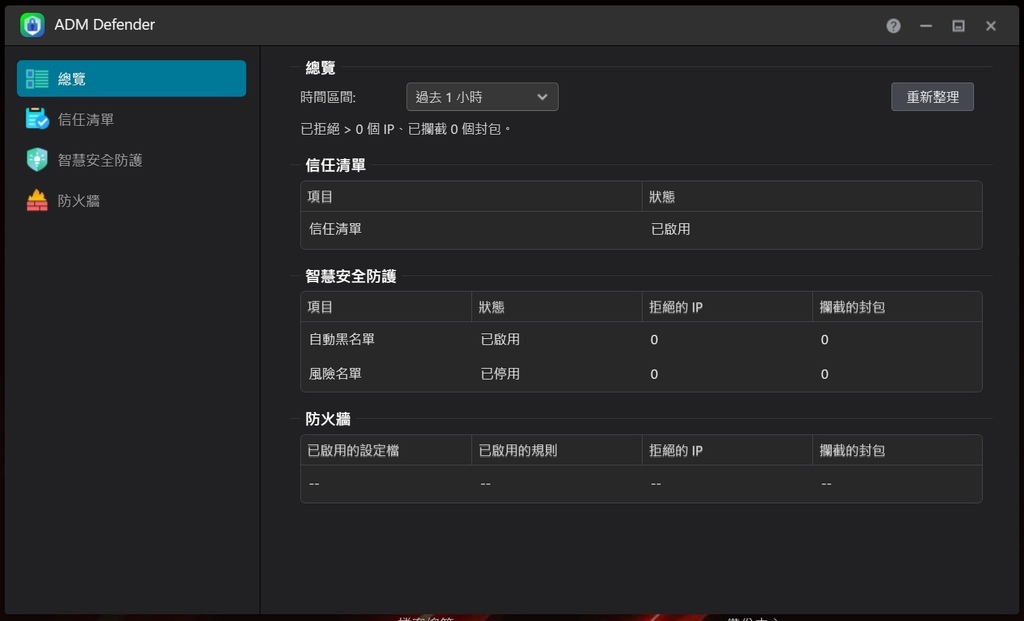Viewport: 1024px width, 621px height.
Task: Open the 時間區間 dropdown showing 過去 1 小時
Action: [x=482, y=97]
